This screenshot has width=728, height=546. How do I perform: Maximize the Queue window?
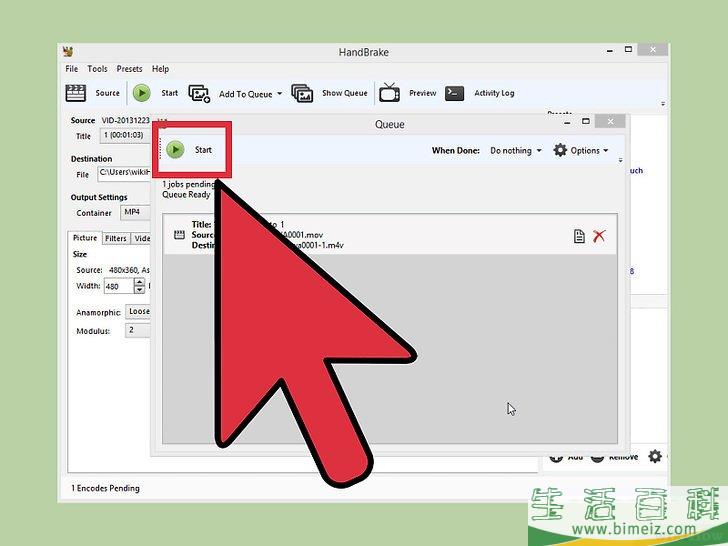coord(586,121)
